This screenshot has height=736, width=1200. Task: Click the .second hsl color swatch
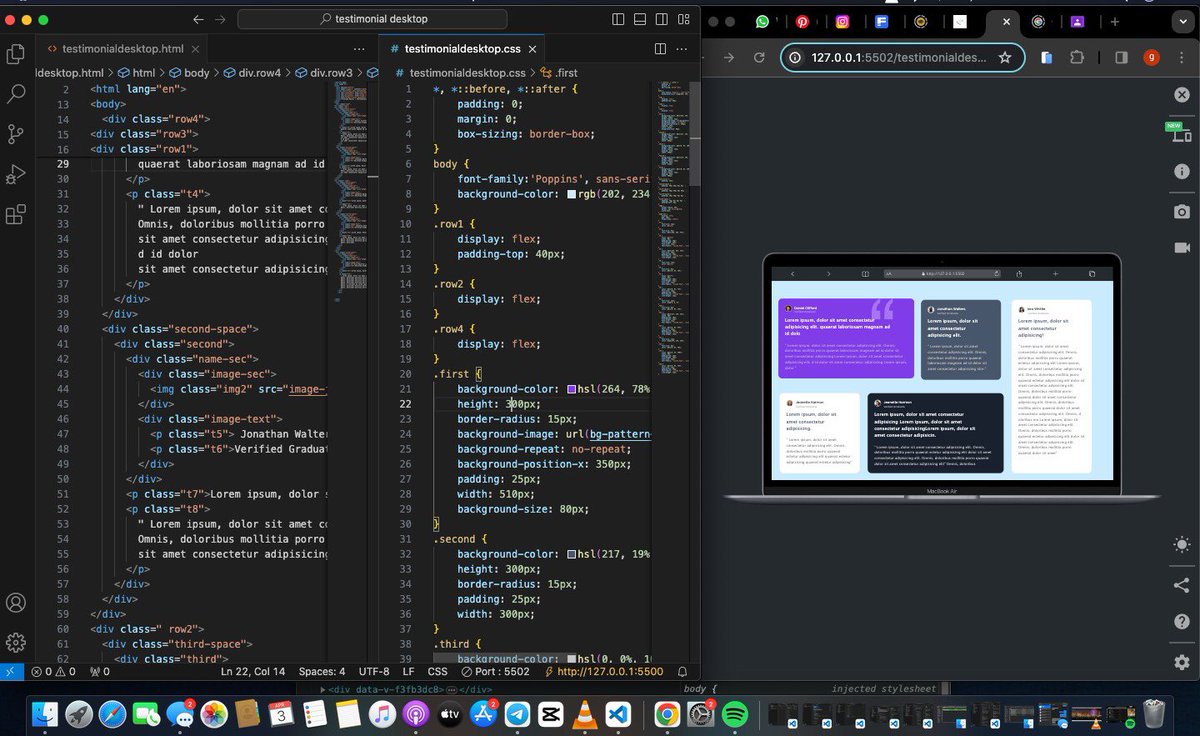[571, 554]
